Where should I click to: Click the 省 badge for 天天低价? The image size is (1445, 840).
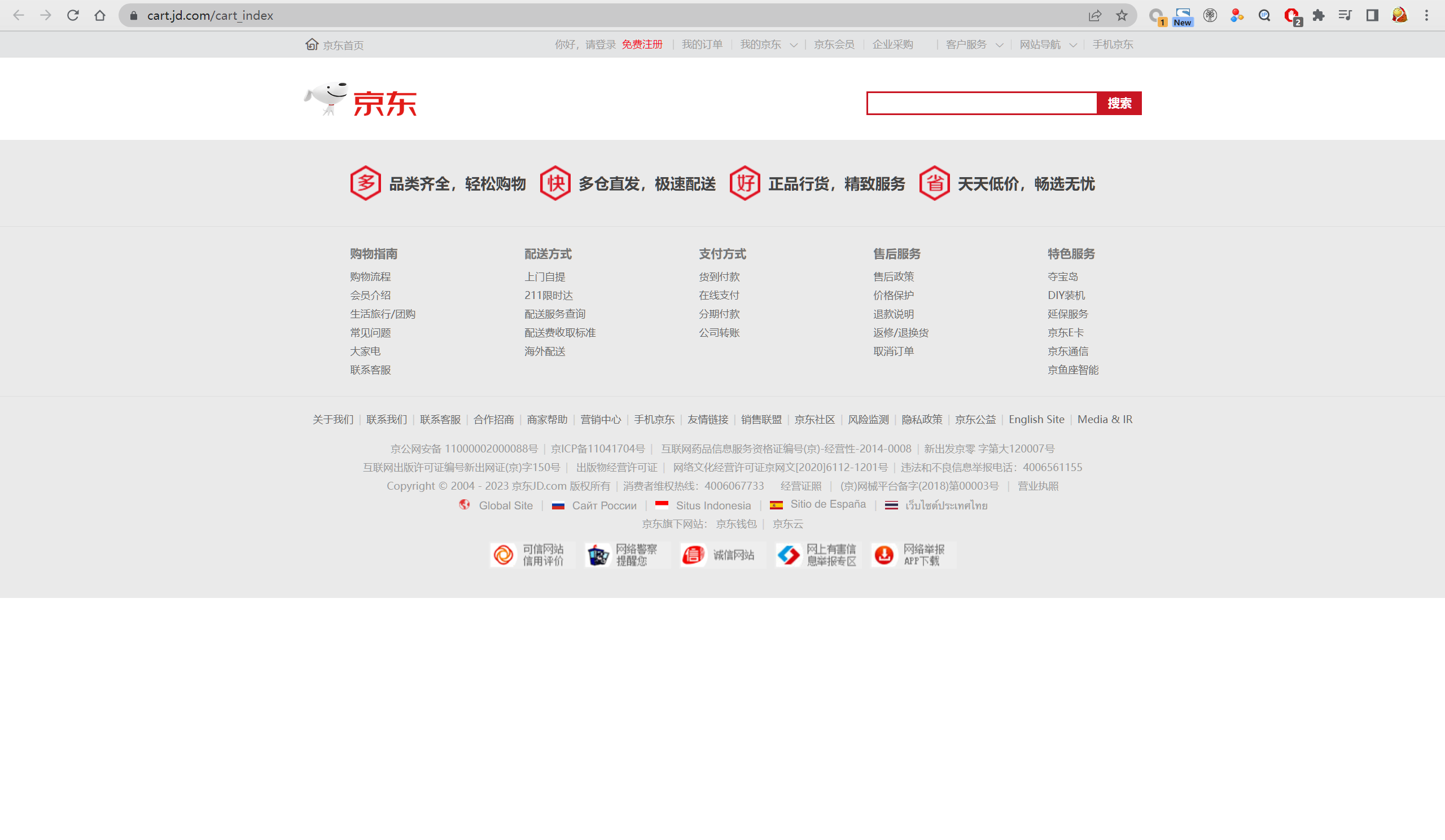[x=935, y=183]
